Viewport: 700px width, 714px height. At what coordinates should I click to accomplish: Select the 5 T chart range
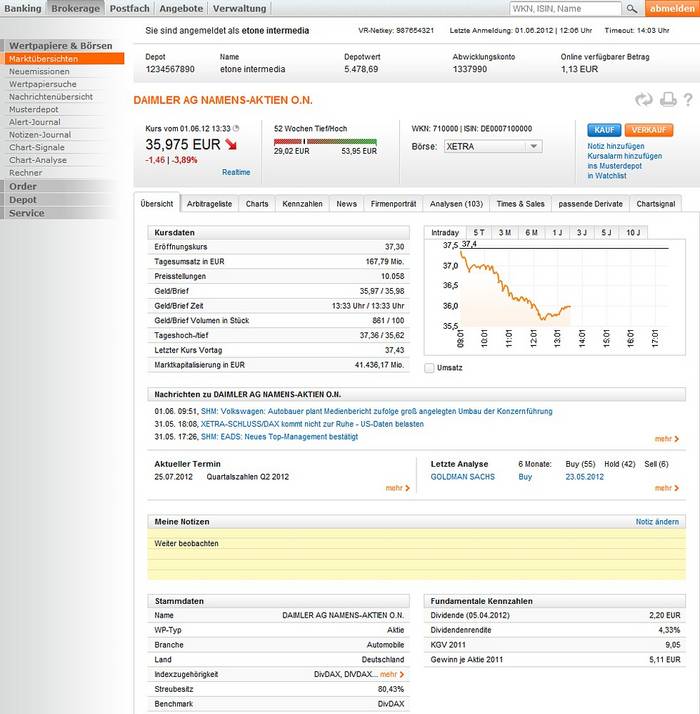[x=479, y=233]
